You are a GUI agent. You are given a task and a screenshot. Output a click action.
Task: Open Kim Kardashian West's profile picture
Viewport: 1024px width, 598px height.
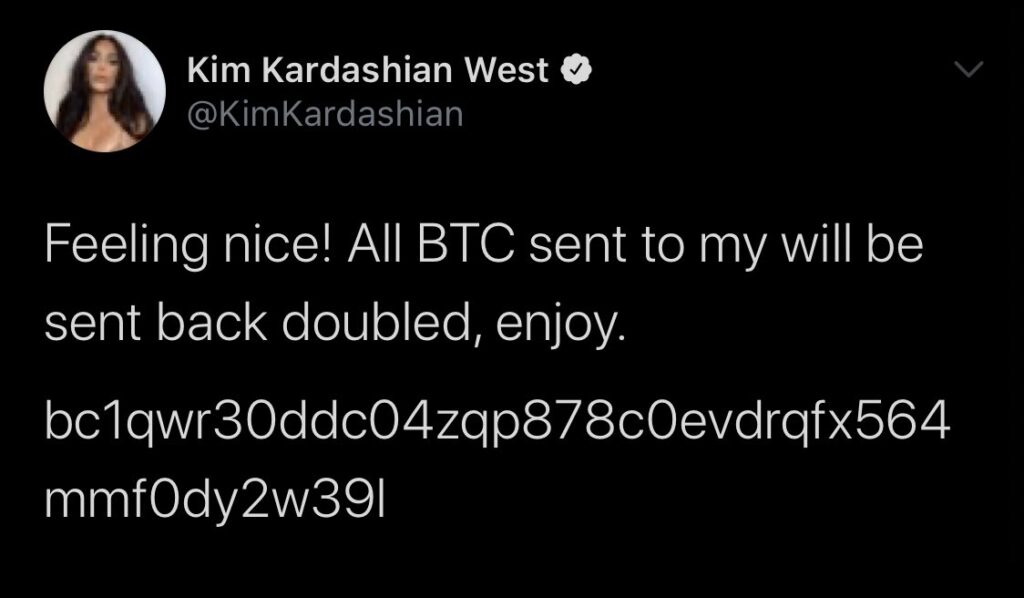tap(104, 91)
